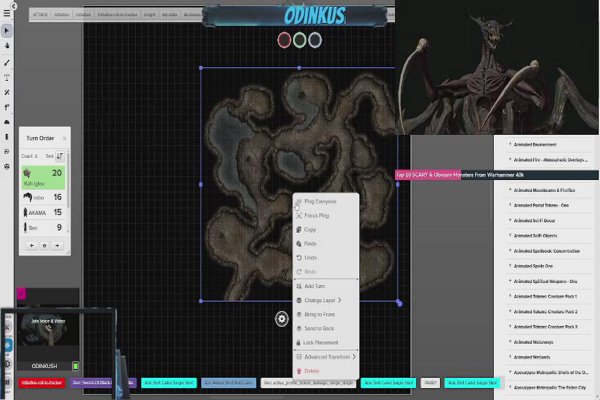Click Join Voice & Video
The image size is (600, 400).
click(48, 321)
